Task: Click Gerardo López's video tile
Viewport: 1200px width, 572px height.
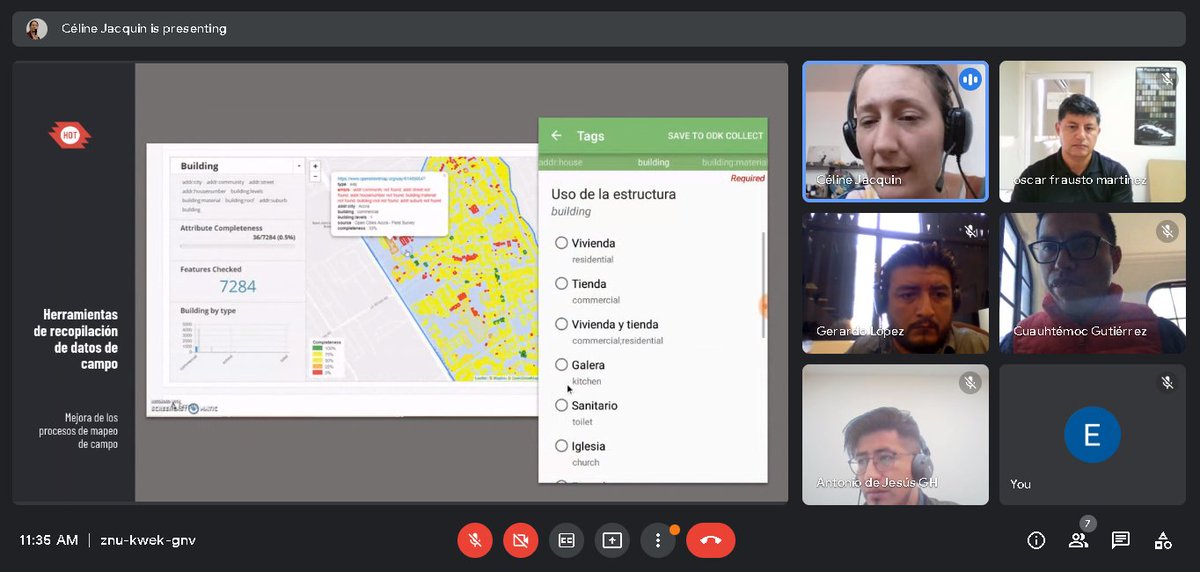Action: pyautogui.click(x=895, y=283)
